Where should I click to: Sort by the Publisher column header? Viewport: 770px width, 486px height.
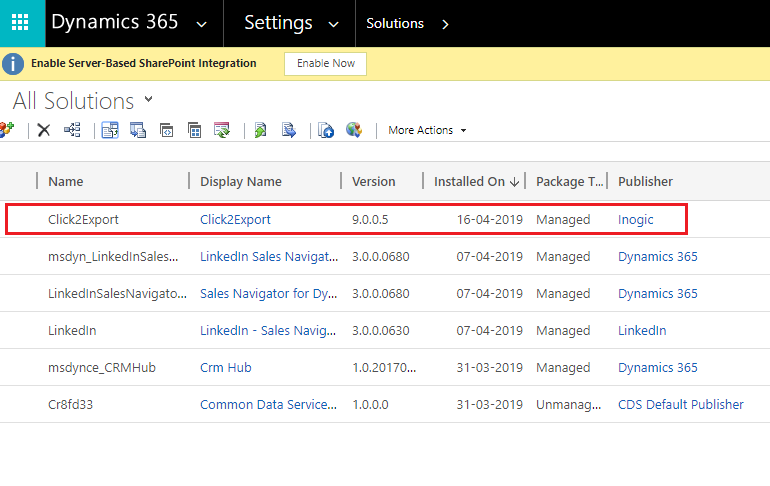(x=645, y=182)
